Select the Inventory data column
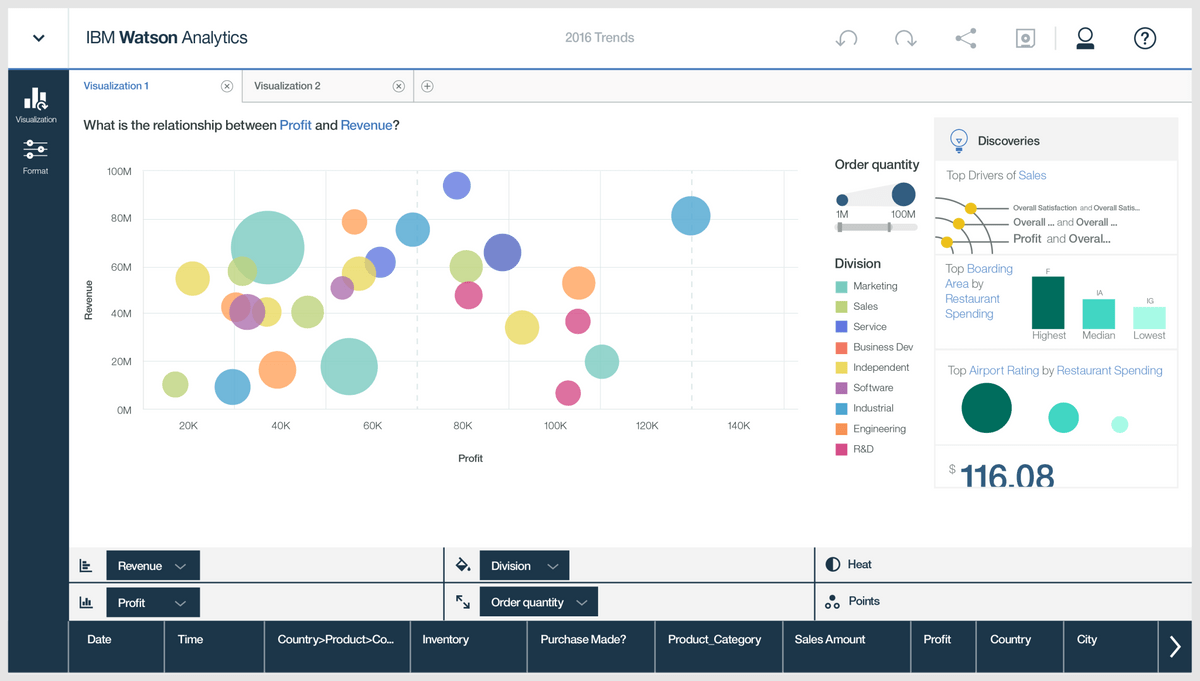Viewport: 1200px width, 681px height. tap(468, 647)
